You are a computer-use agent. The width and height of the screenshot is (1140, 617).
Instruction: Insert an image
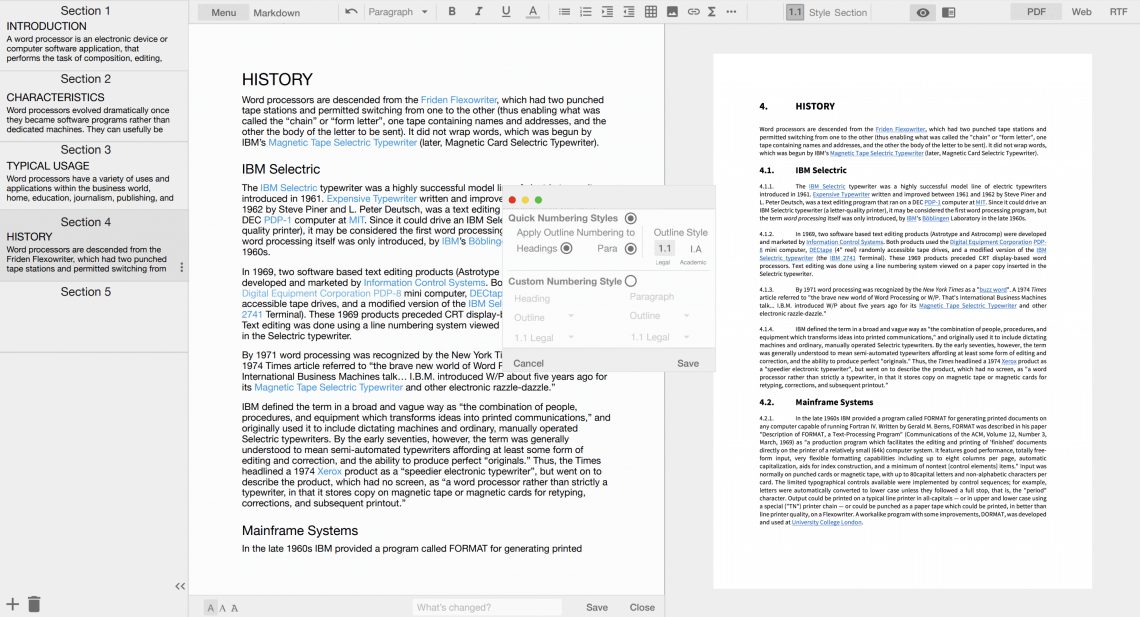[673, 12]
